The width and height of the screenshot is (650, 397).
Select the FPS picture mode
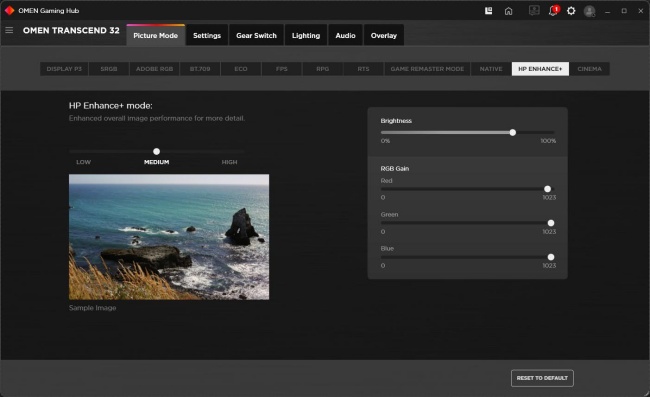tap(282, 69)
